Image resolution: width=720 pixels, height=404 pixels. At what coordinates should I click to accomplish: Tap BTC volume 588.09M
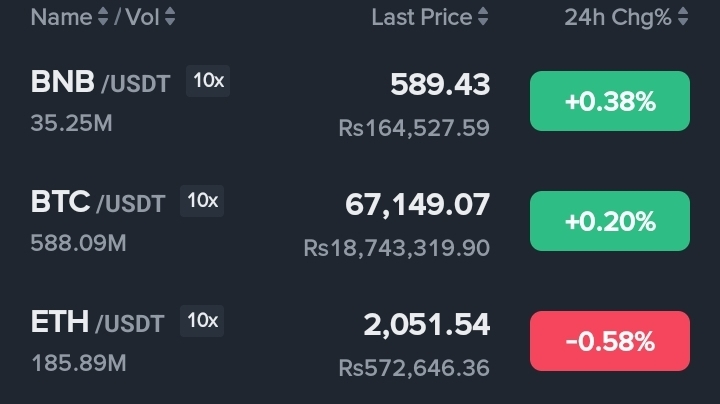(79, 243)
